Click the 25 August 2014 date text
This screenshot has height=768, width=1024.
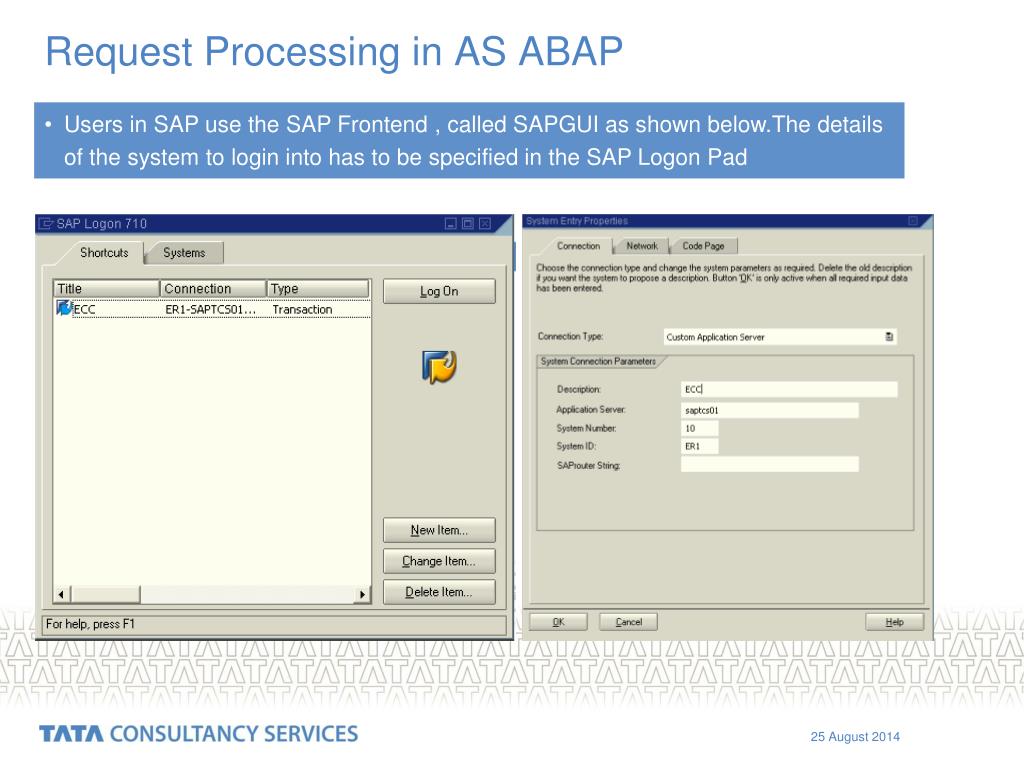[x=855, y=737]
